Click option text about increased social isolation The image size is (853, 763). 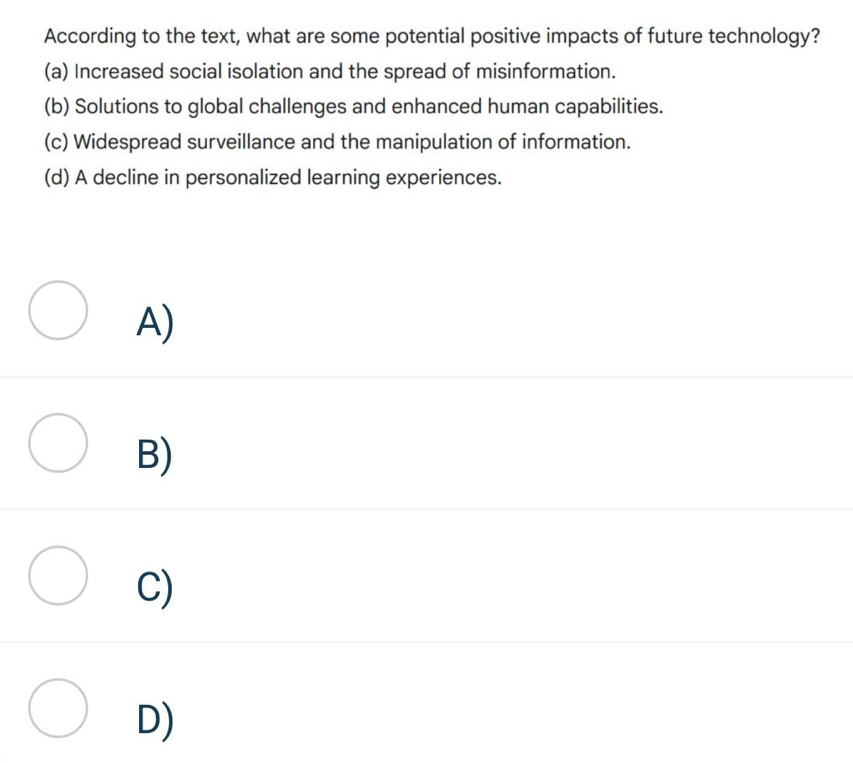point(330,71)
